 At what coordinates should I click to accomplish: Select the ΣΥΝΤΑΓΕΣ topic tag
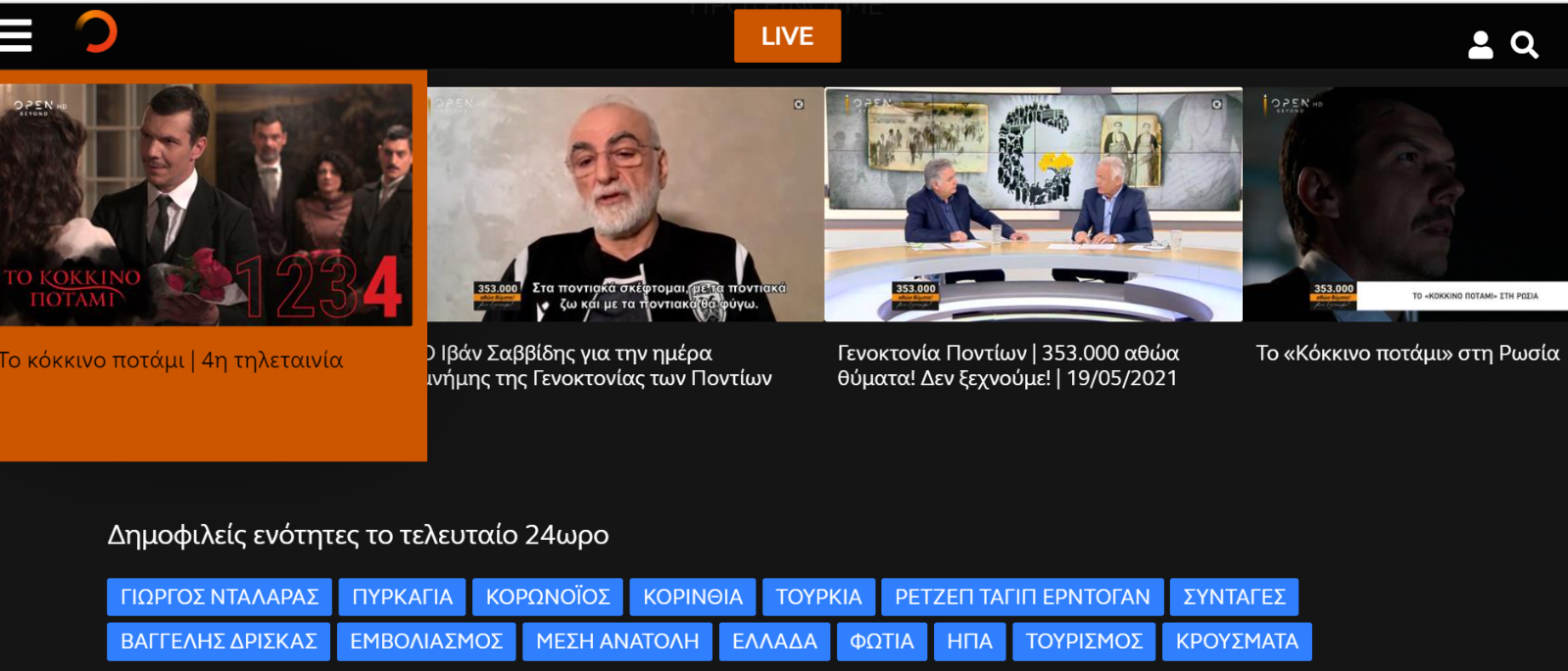(1234, 597)
